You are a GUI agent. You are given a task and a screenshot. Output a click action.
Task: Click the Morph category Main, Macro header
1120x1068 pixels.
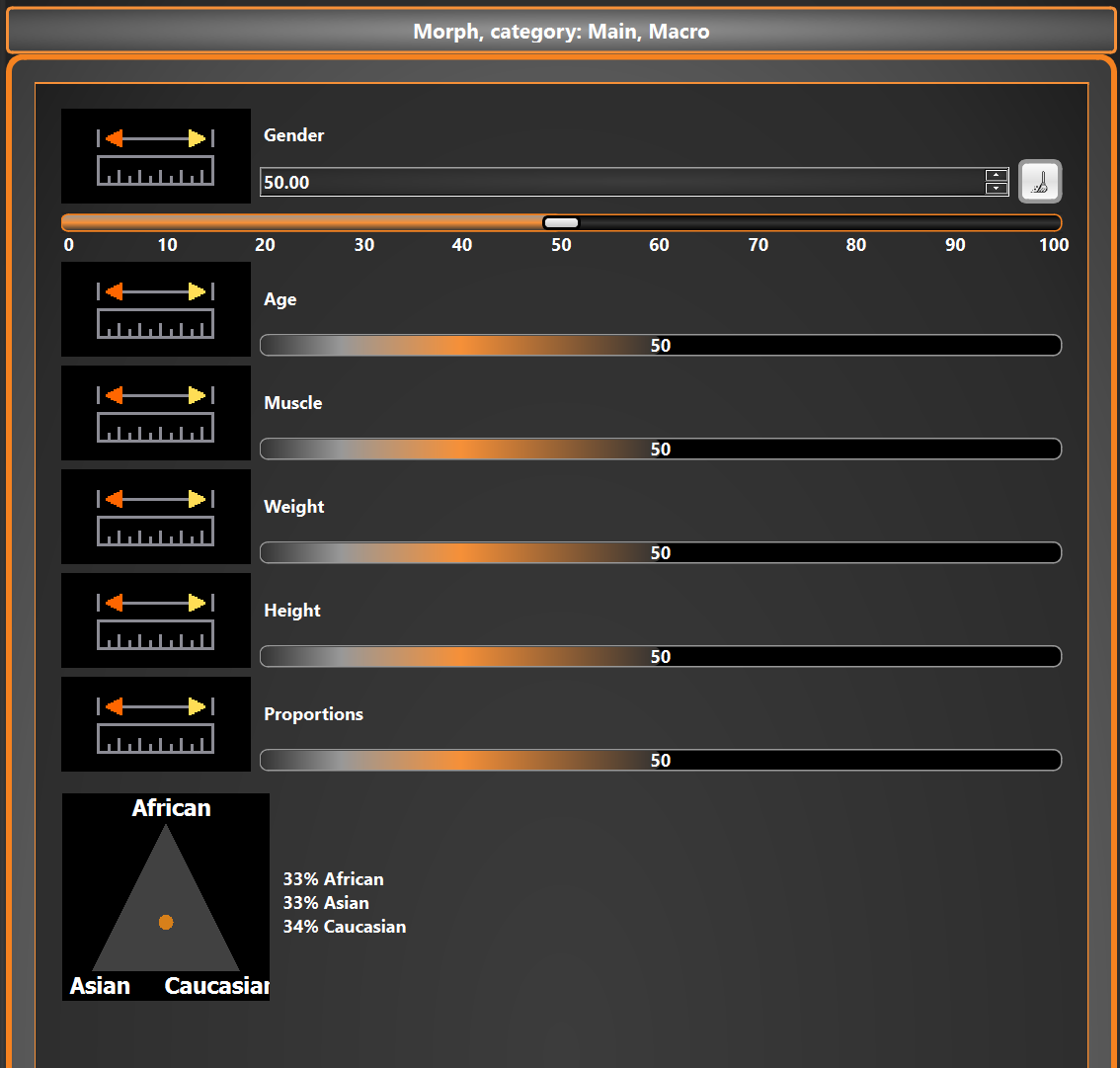click(x=561, y=32)
